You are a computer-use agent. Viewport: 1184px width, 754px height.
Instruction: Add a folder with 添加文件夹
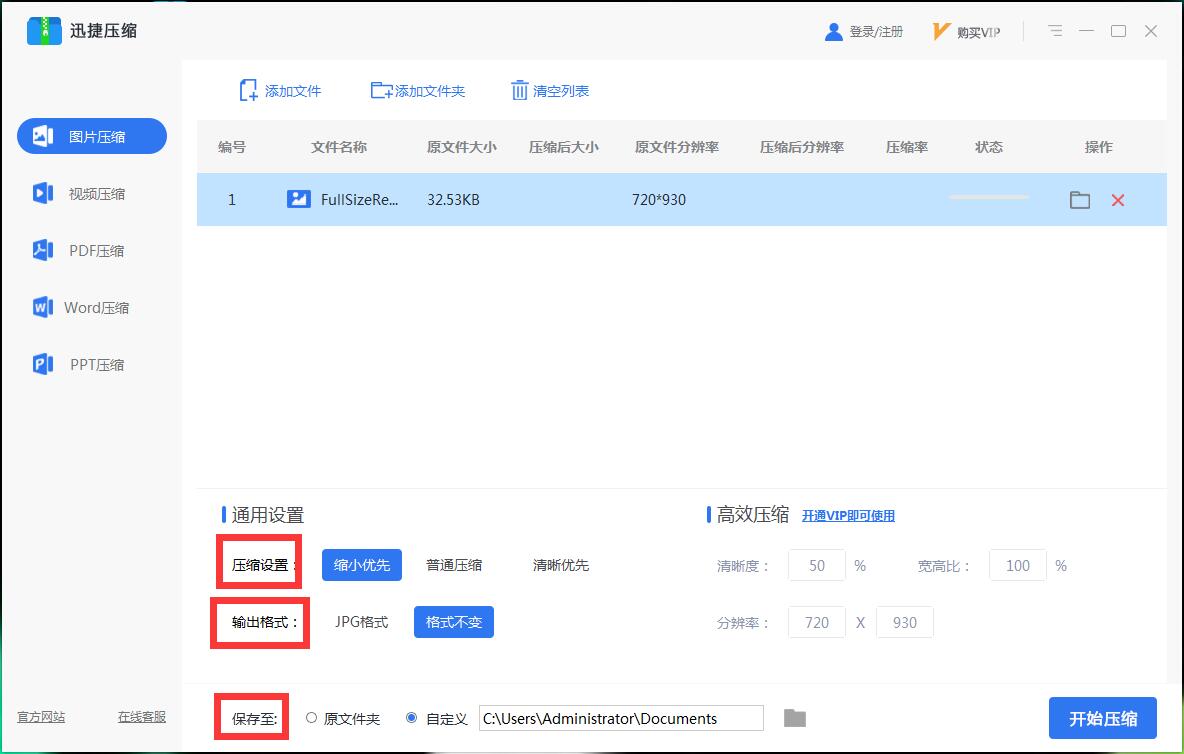(418, 90)
